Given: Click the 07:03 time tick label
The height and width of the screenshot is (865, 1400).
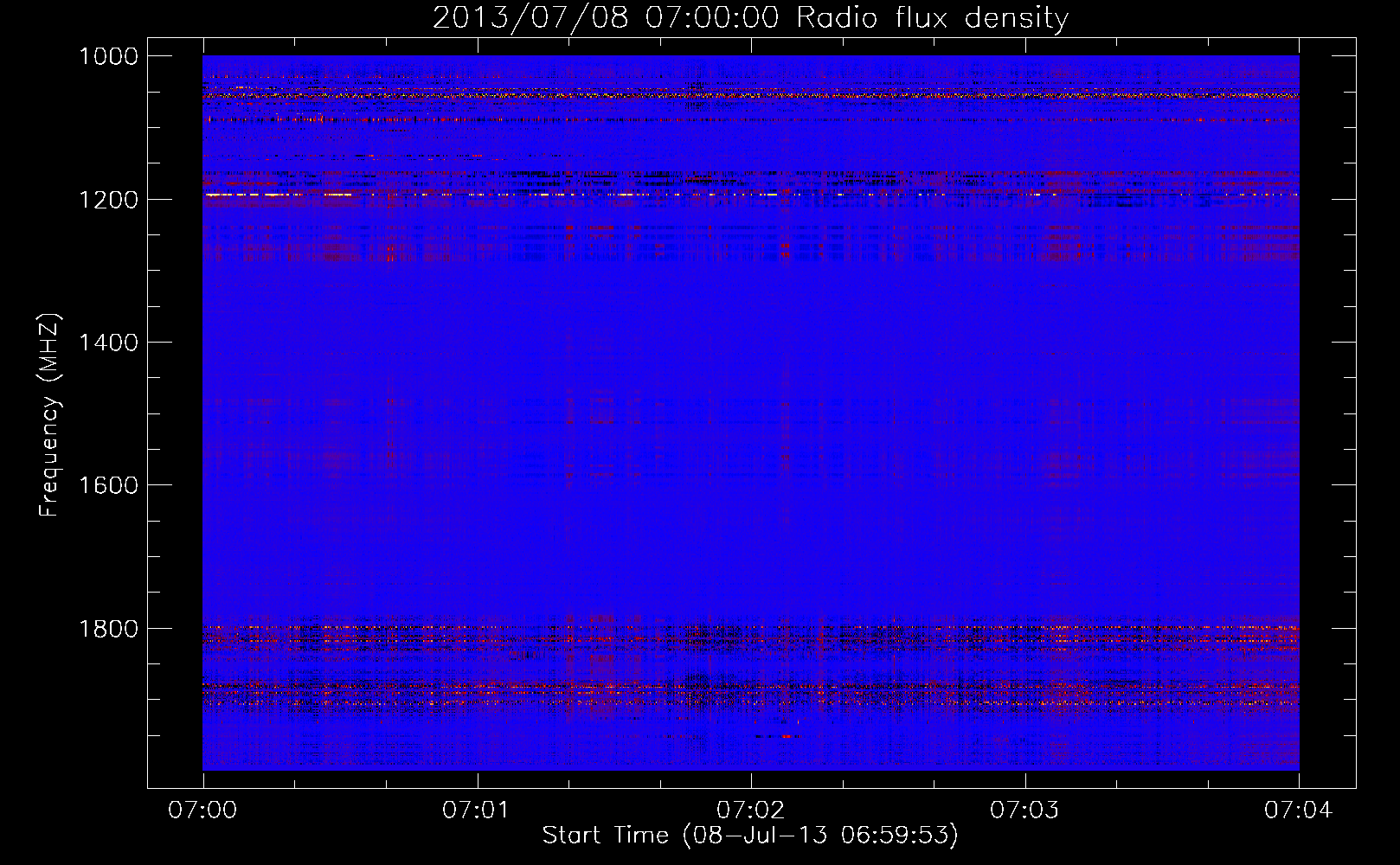Looking at the screenshot, I should [1024, 811].
